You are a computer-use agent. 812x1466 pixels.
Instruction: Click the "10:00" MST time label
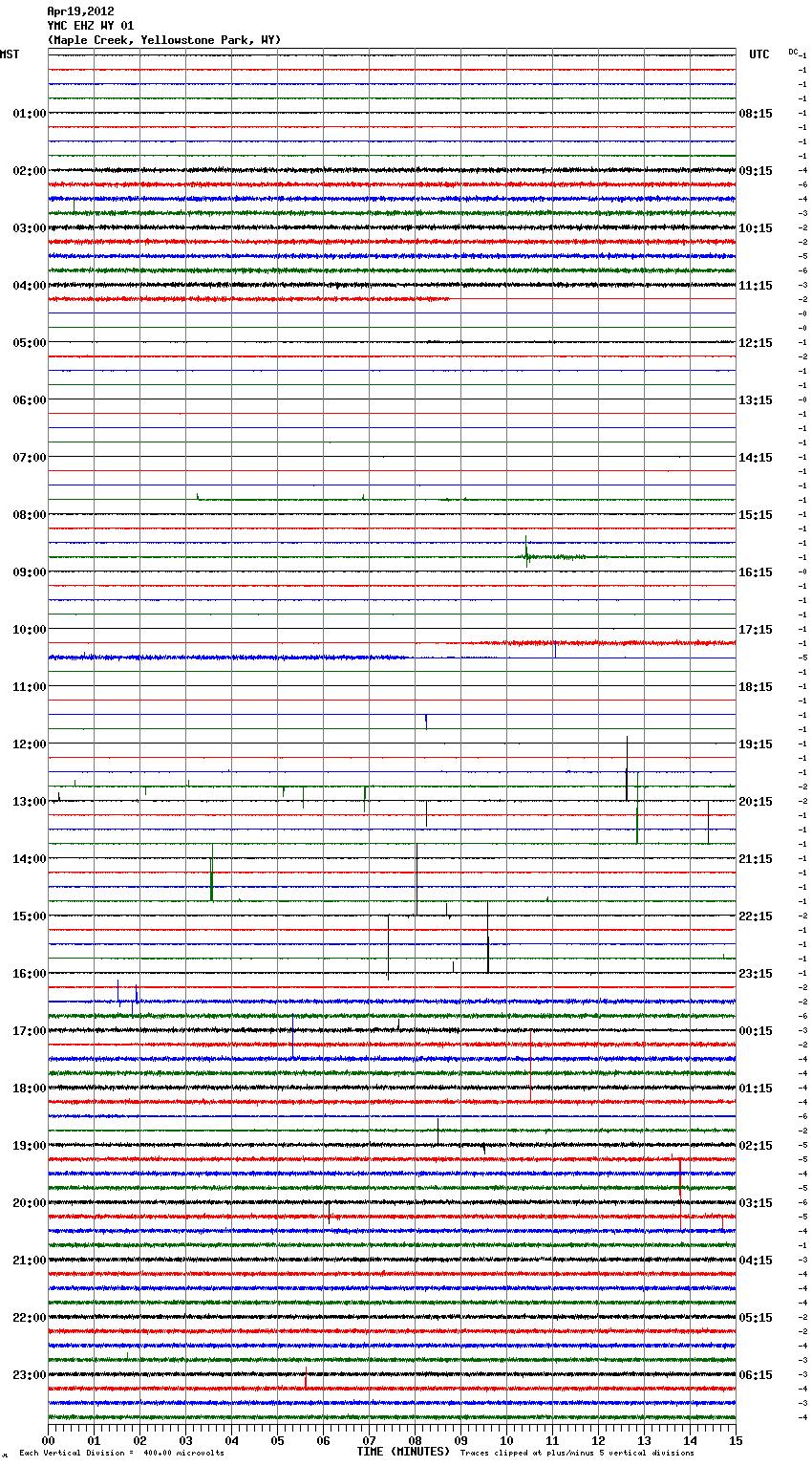pos(30,630)
